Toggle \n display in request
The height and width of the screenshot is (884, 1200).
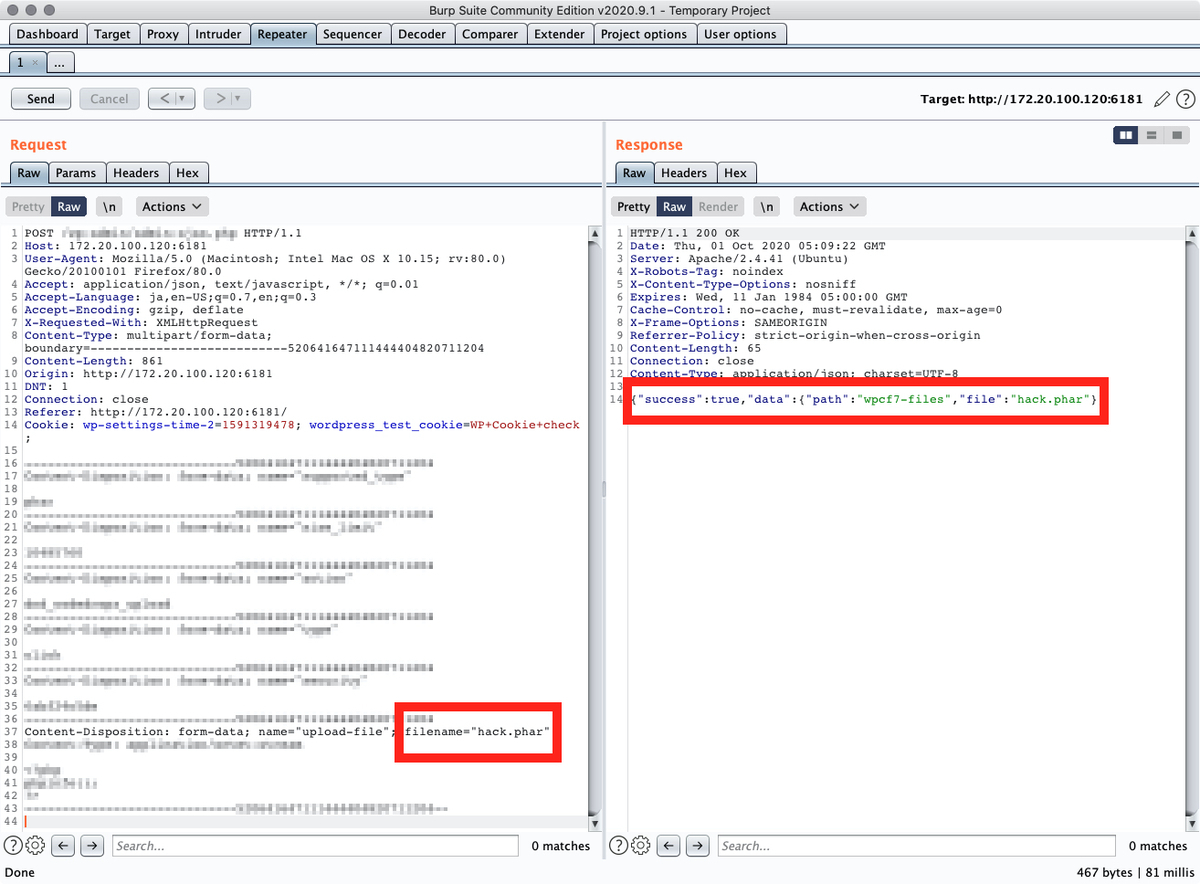point(109,207)
